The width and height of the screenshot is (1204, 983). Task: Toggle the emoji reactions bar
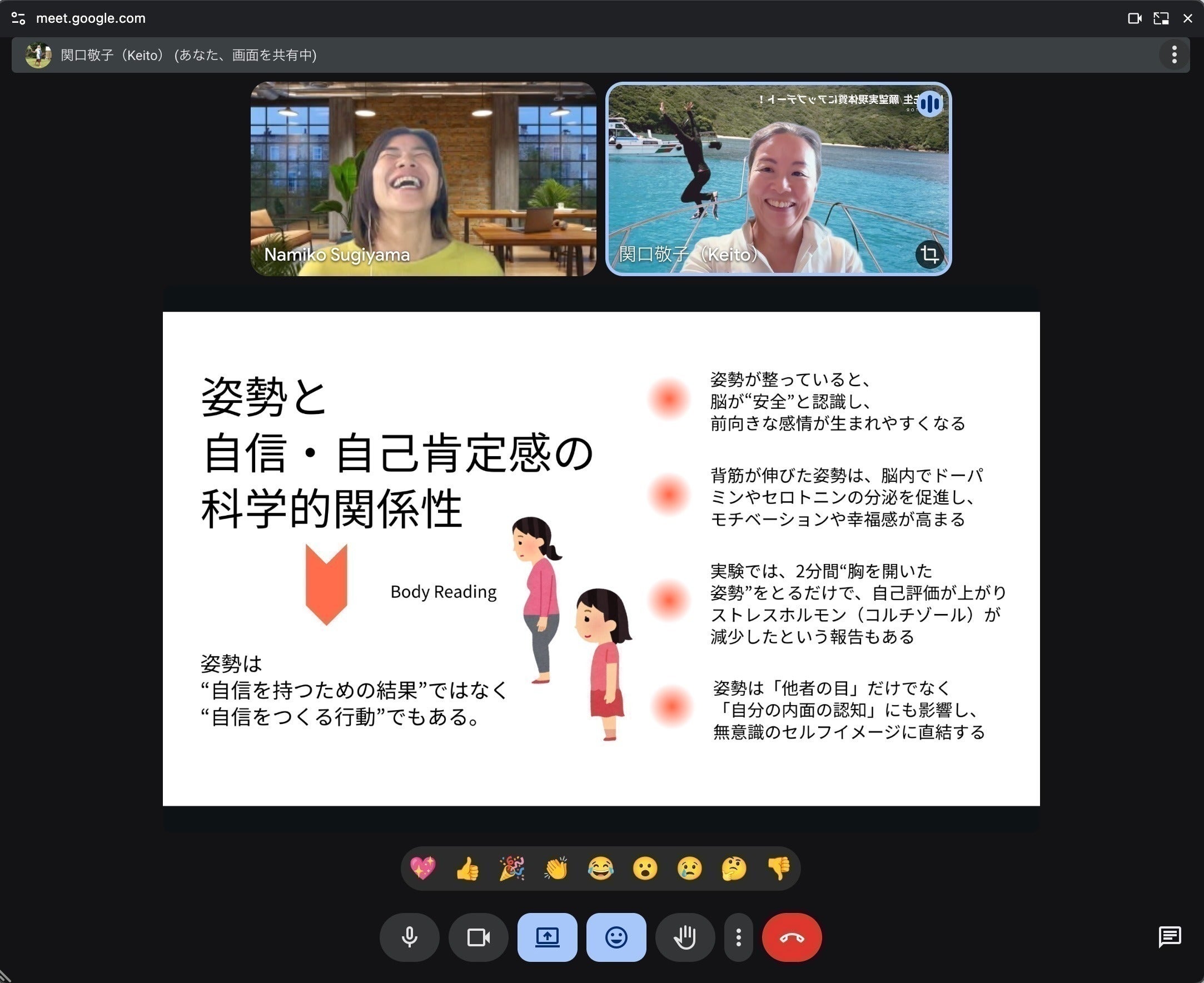point(616,937)
